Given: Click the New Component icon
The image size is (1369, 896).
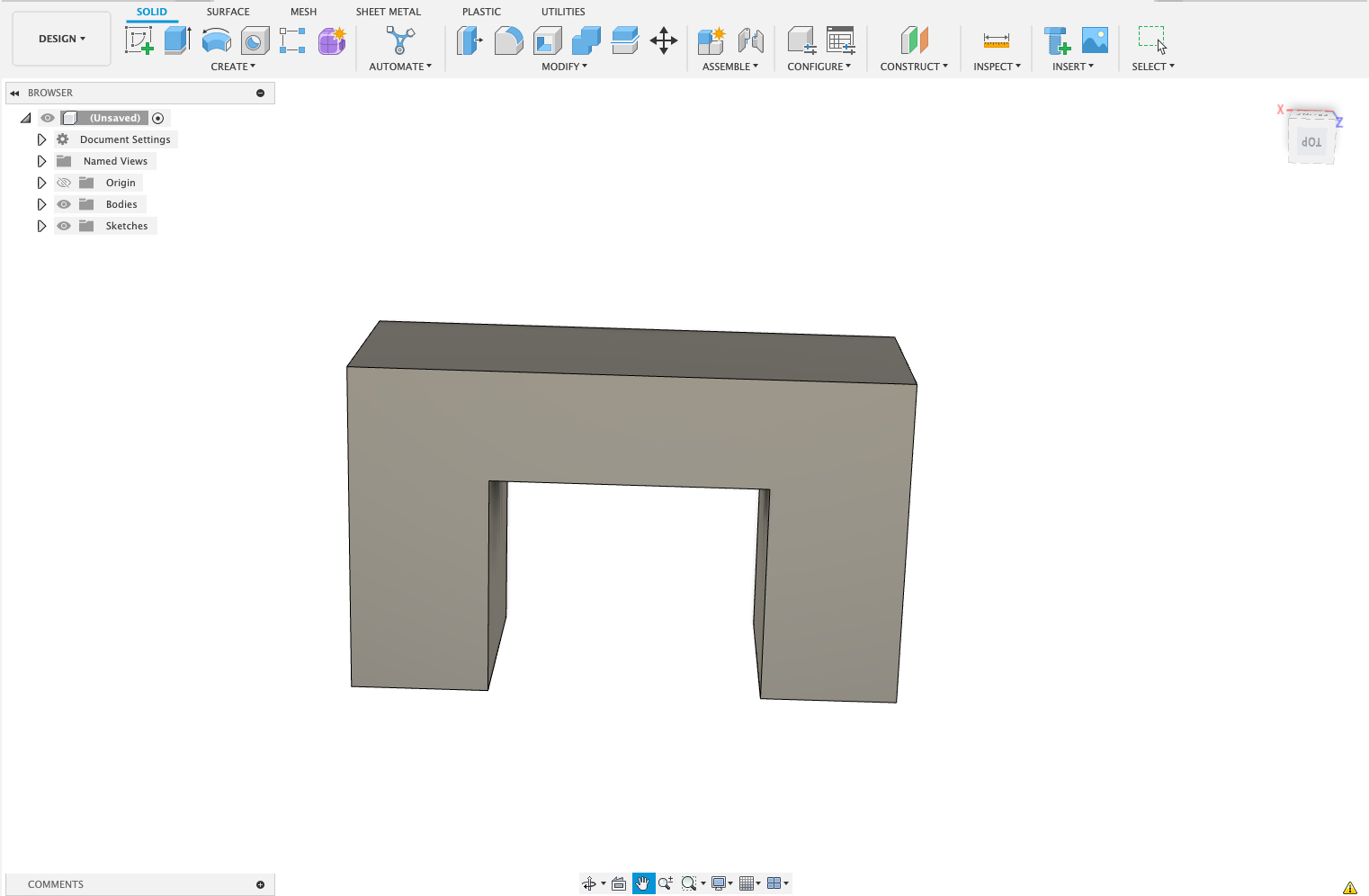Looking at the screenshot, I should pyautogui.click(x=711, y=40).
